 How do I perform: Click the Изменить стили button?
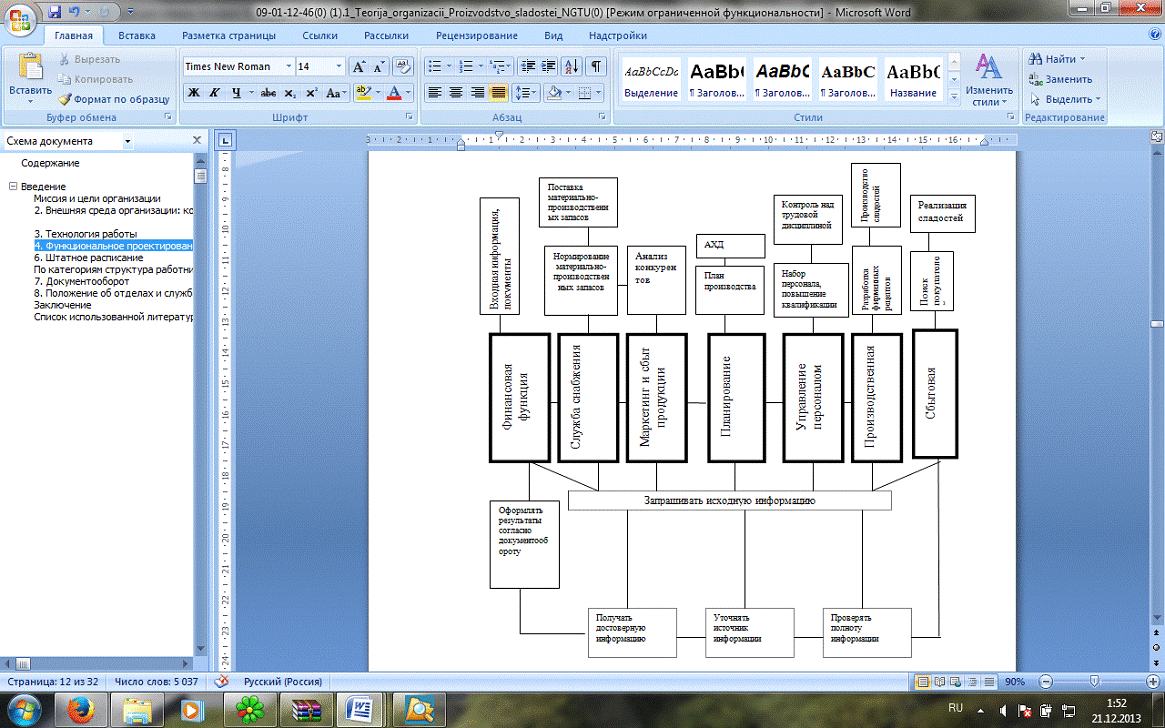tap(988, 80)
